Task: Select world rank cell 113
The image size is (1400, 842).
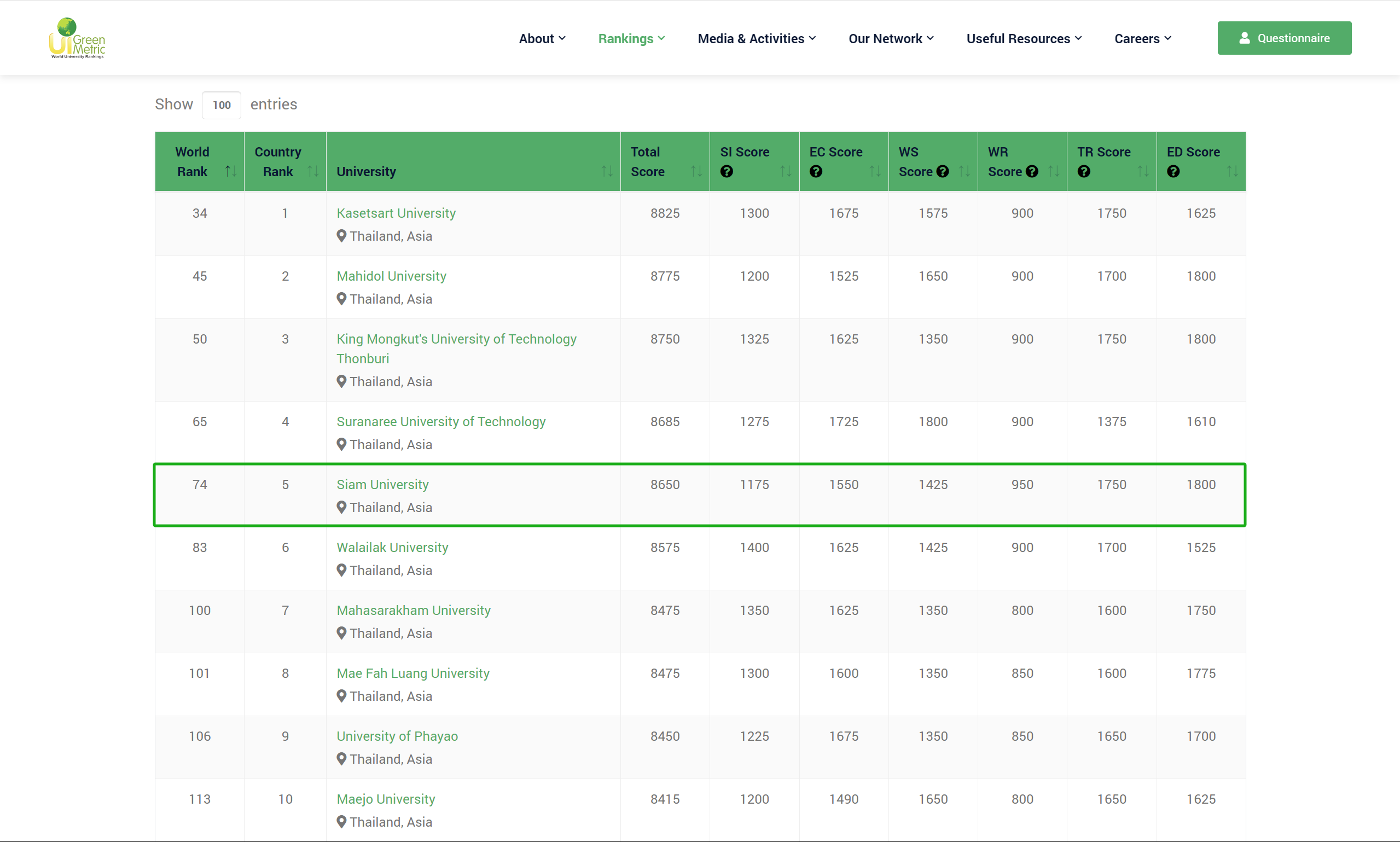Action: pyautogui.click(x=200, y=799)
